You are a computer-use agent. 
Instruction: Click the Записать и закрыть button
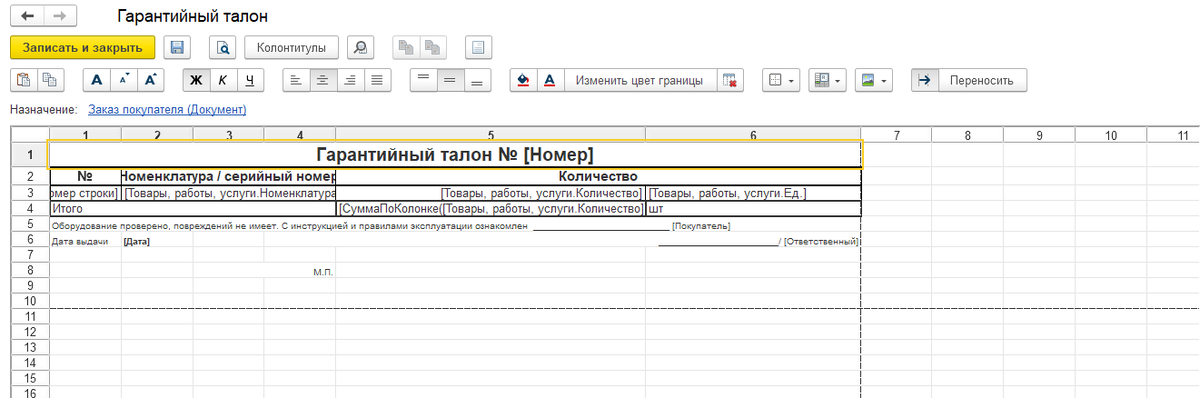(x=82, y=47)
